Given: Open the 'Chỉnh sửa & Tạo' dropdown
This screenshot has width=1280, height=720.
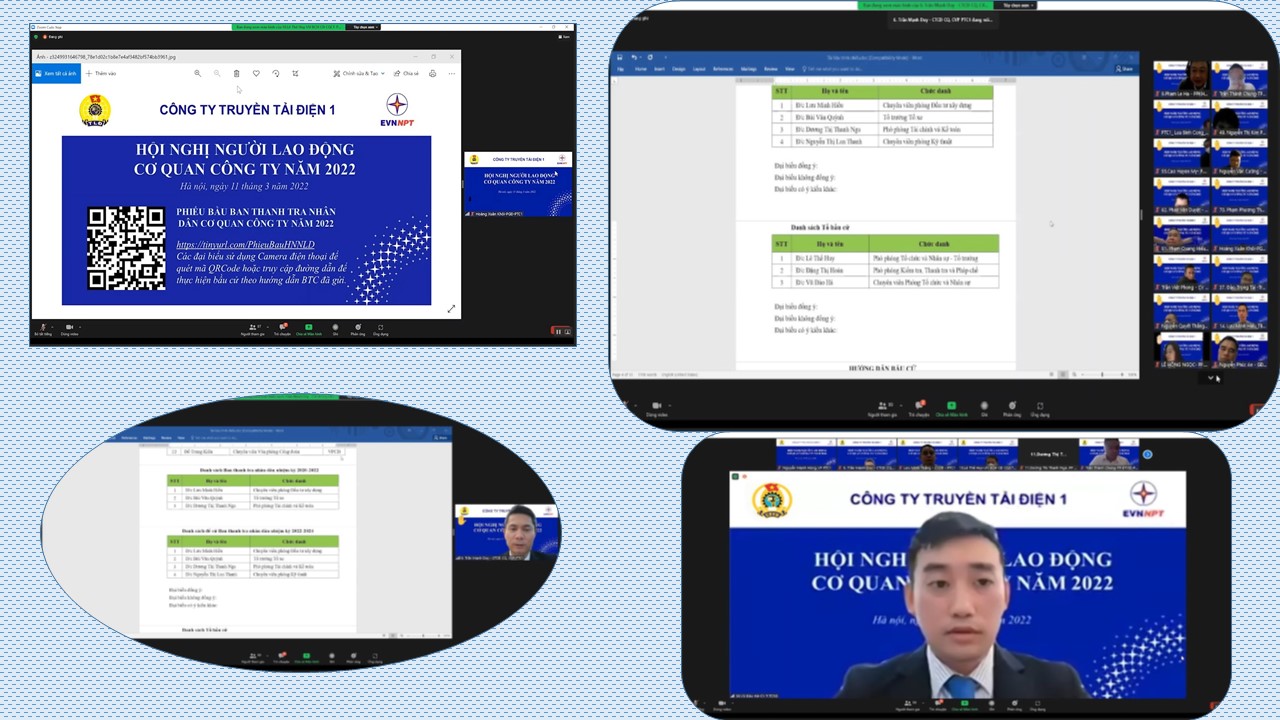Looking at the screenshot, I should [x=359, y=73].
